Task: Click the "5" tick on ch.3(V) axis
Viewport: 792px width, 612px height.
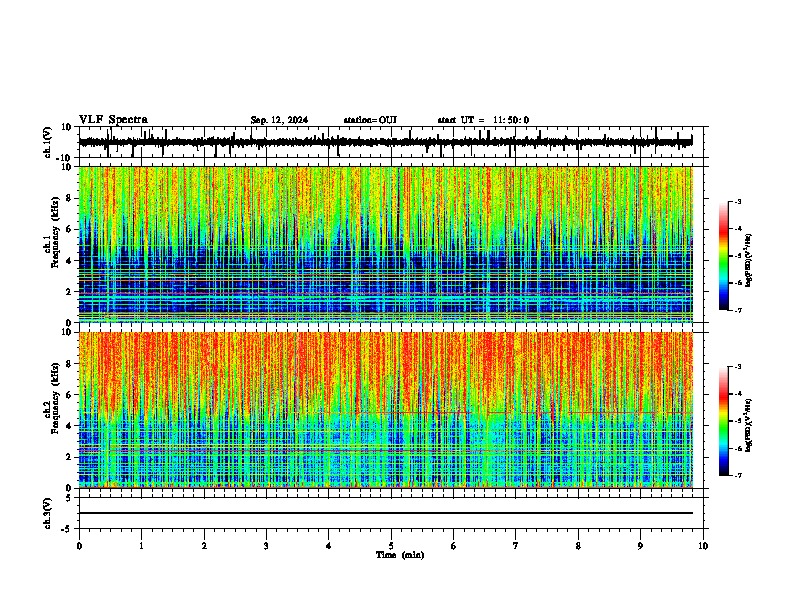Action: coord(69,497)
